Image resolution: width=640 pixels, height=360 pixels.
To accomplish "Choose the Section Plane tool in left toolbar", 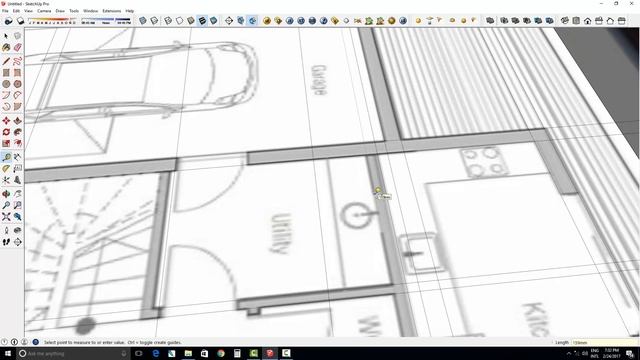I will pos(18,242).
